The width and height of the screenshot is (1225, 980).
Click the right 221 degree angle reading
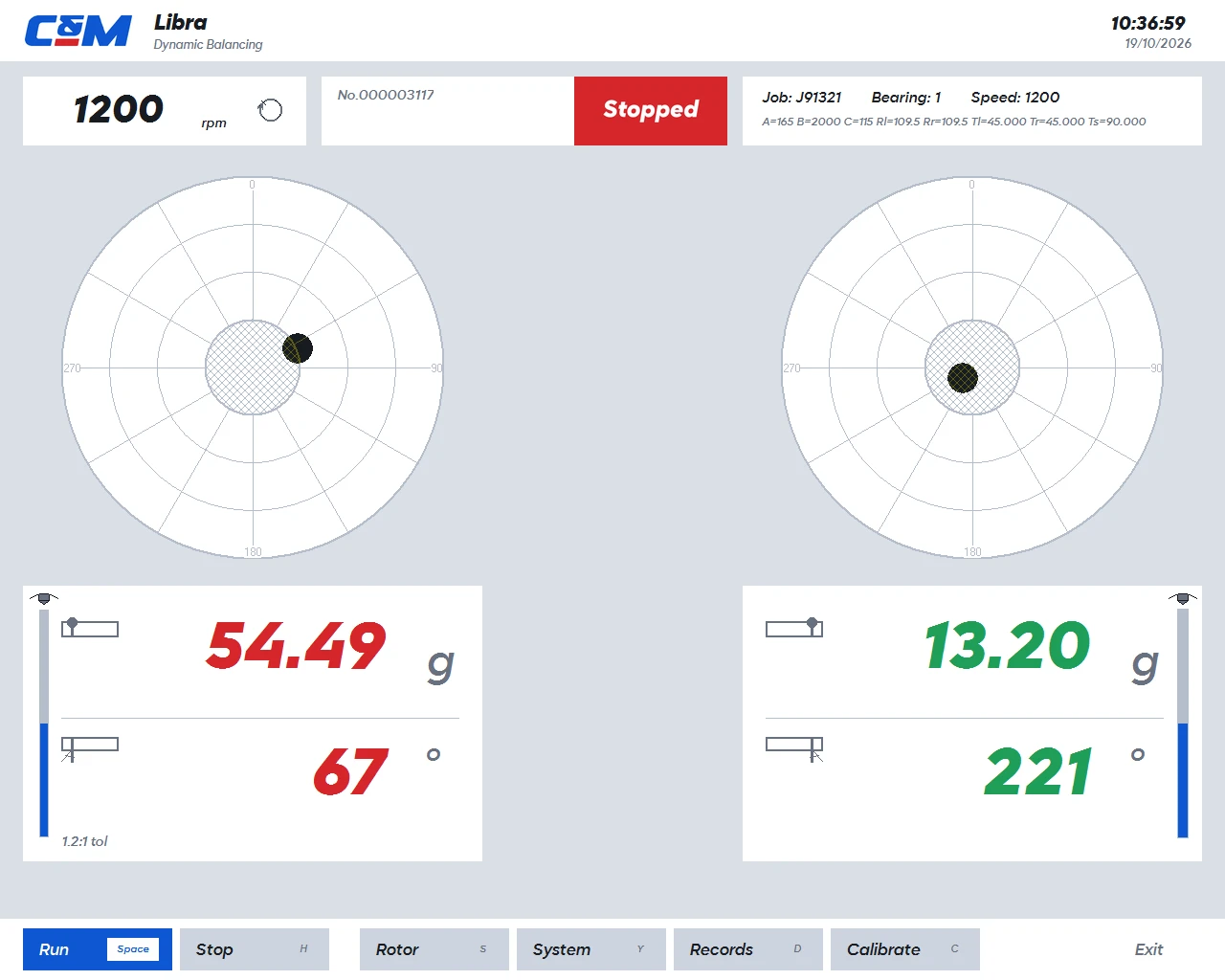(x=1038, y=772)
